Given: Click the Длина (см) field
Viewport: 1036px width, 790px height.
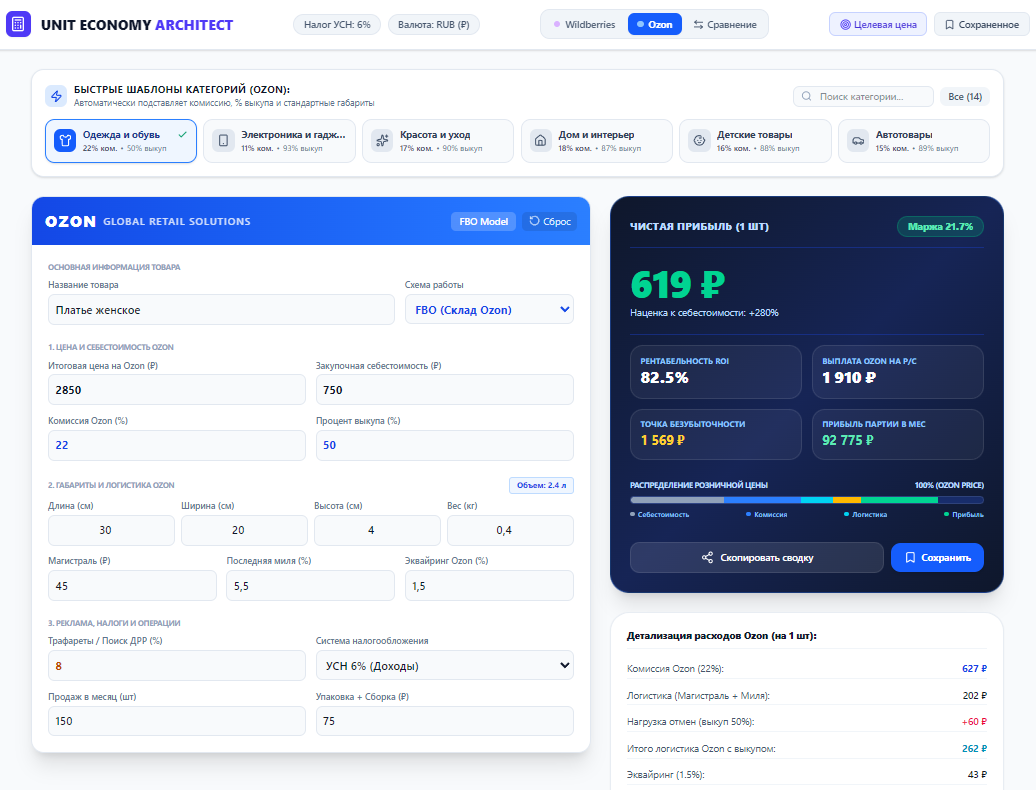Looking at the screenshot, I should point(111,530).
